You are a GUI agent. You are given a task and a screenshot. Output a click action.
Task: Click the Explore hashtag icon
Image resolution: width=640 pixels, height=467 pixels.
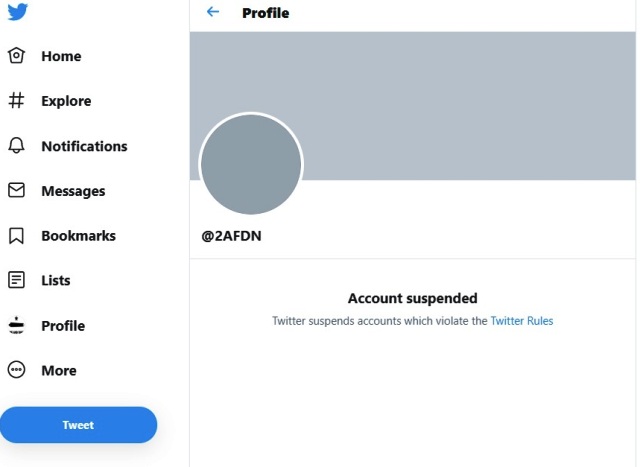[x=16, y=101]
